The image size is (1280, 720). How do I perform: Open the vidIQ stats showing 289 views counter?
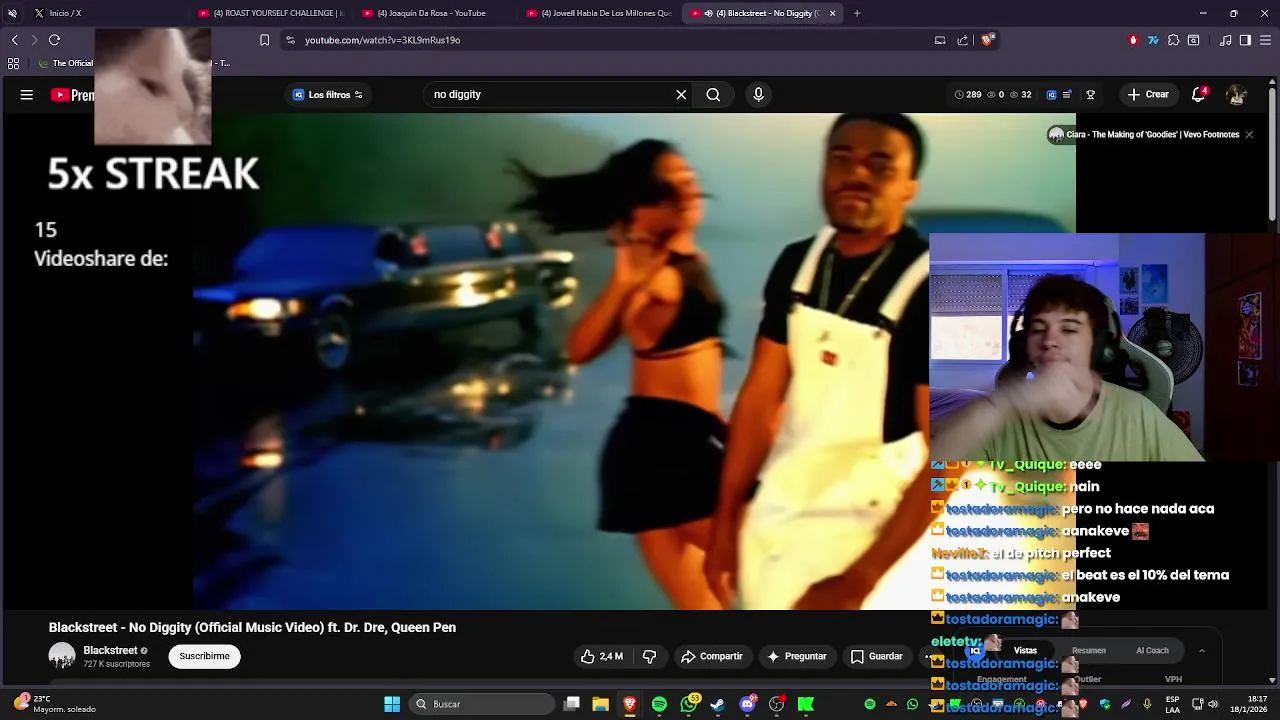tap(968, 94)
